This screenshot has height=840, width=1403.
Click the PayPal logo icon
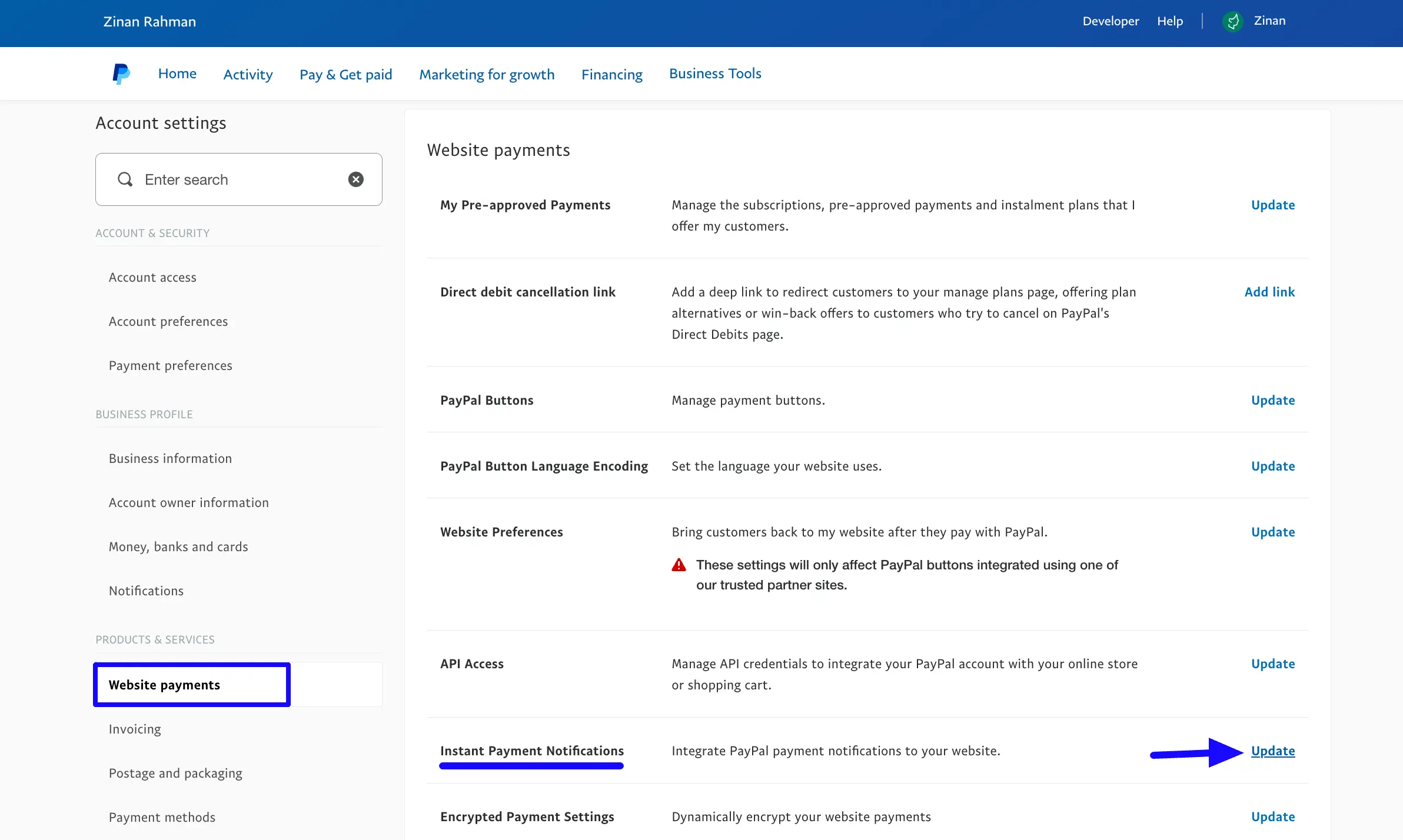pyautogui.click(x=121, y=74)
